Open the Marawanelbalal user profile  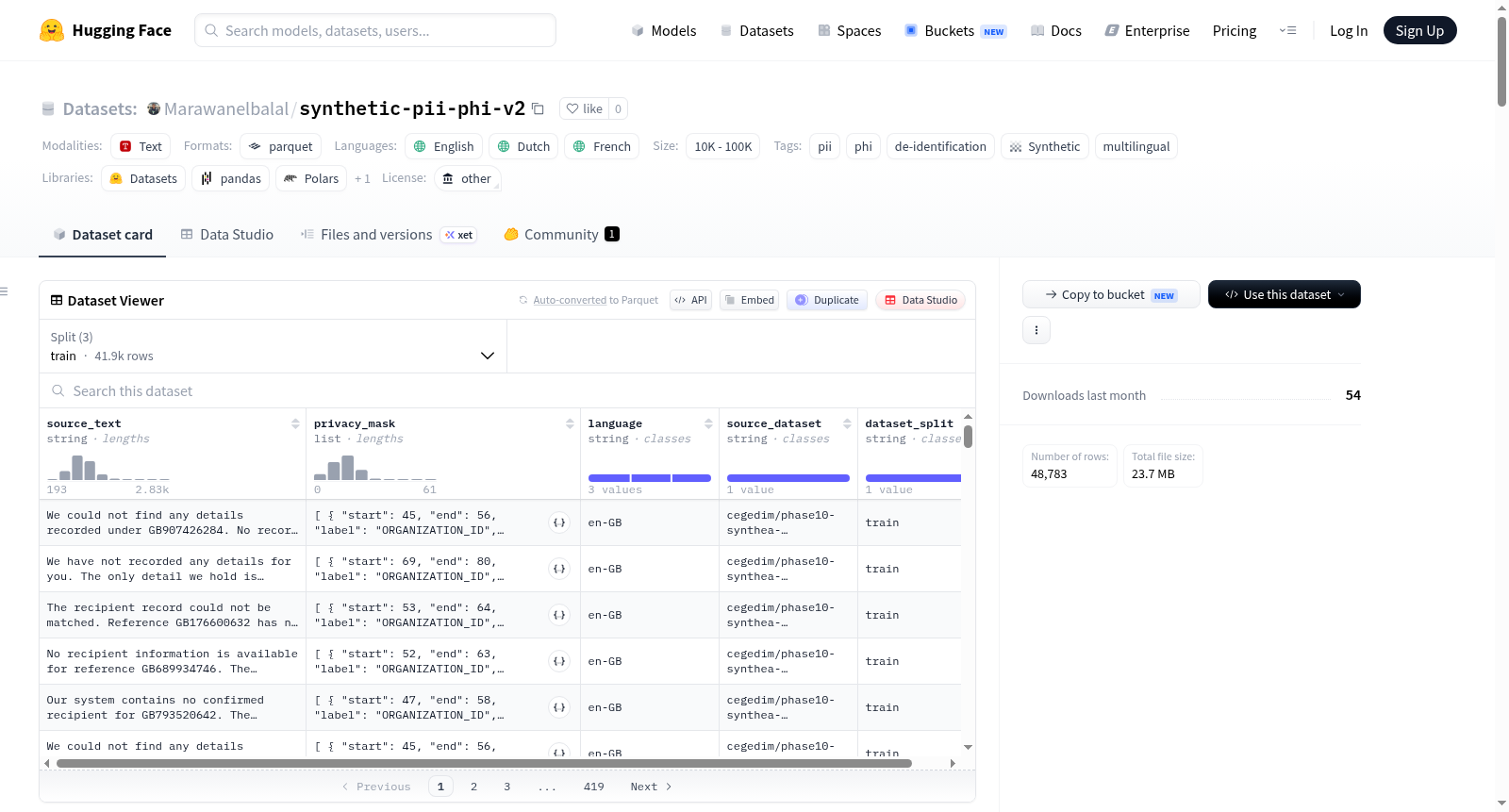[226, 108]
